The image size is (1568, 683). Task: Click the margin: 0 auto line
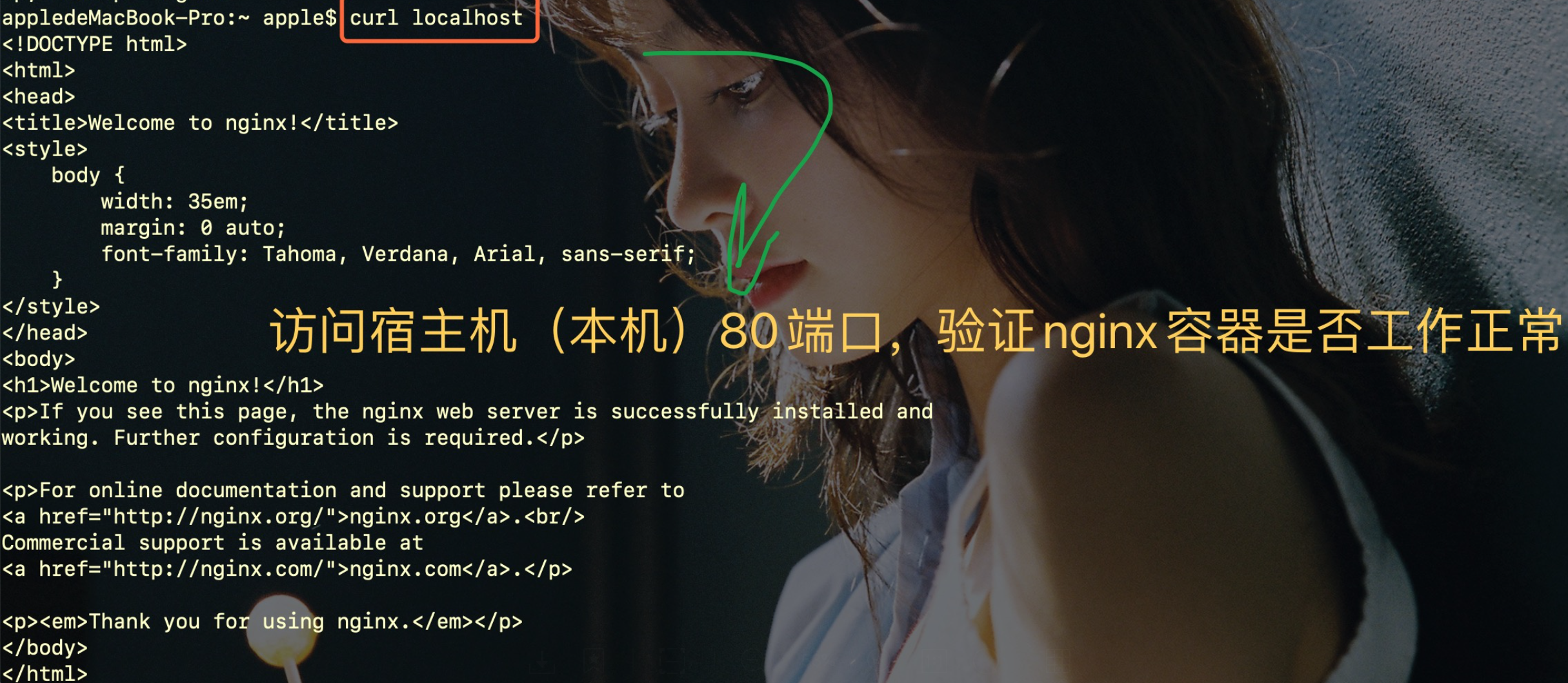coord(193,228)
